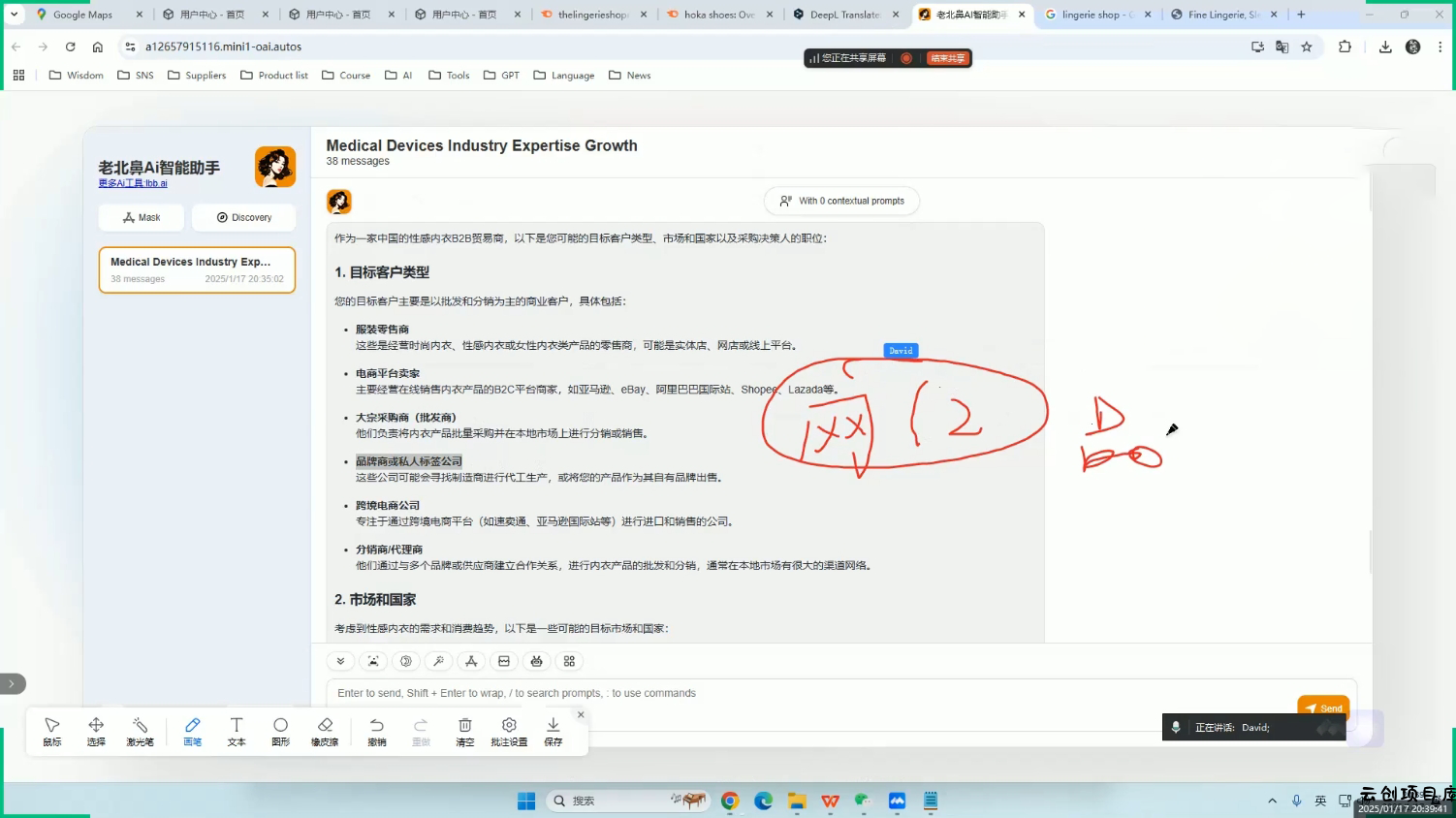The width and height of the screenshot is (1456, 818).
Task: Expand the side panel arrow at left edge
Action: [x=12, y=683]
